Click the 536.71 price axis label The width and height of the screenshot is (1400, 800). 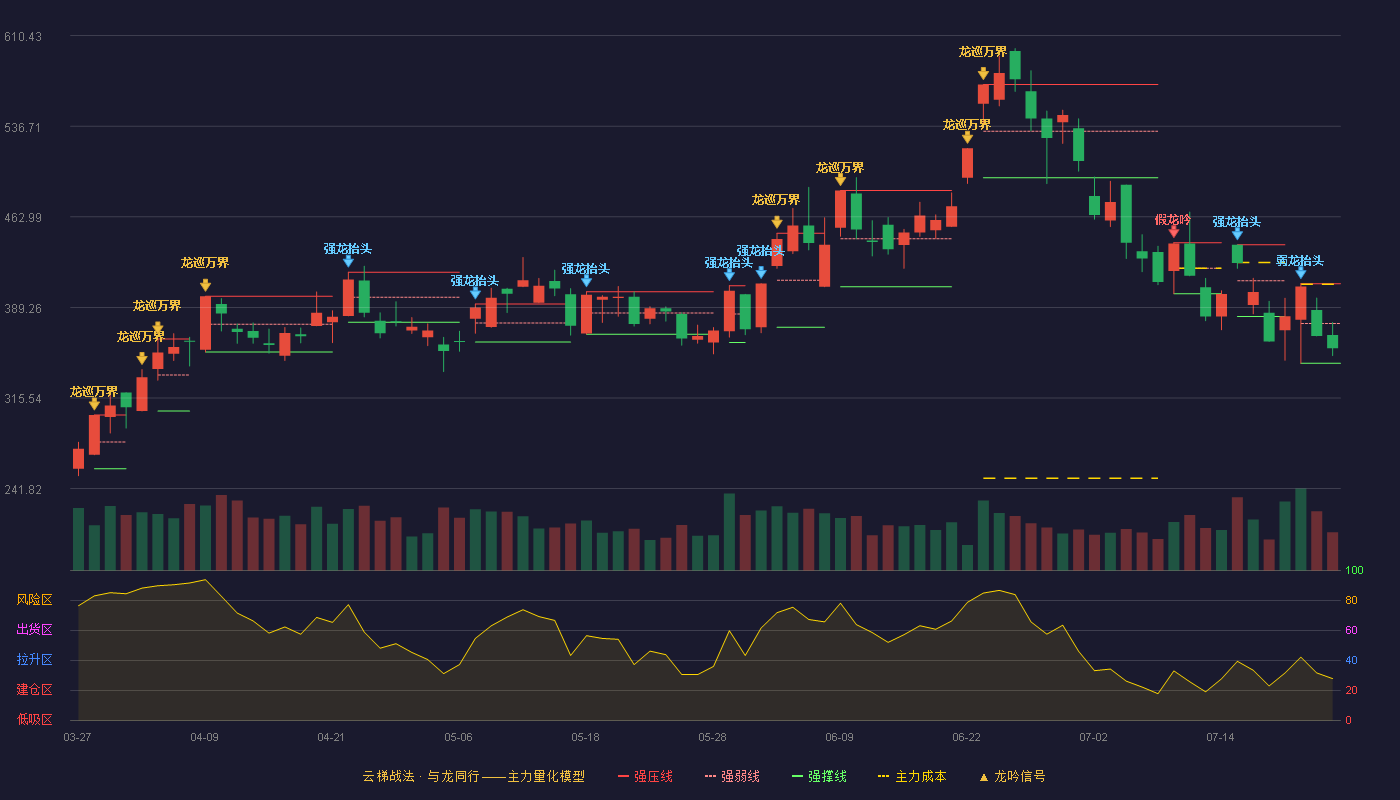point(23,127)
